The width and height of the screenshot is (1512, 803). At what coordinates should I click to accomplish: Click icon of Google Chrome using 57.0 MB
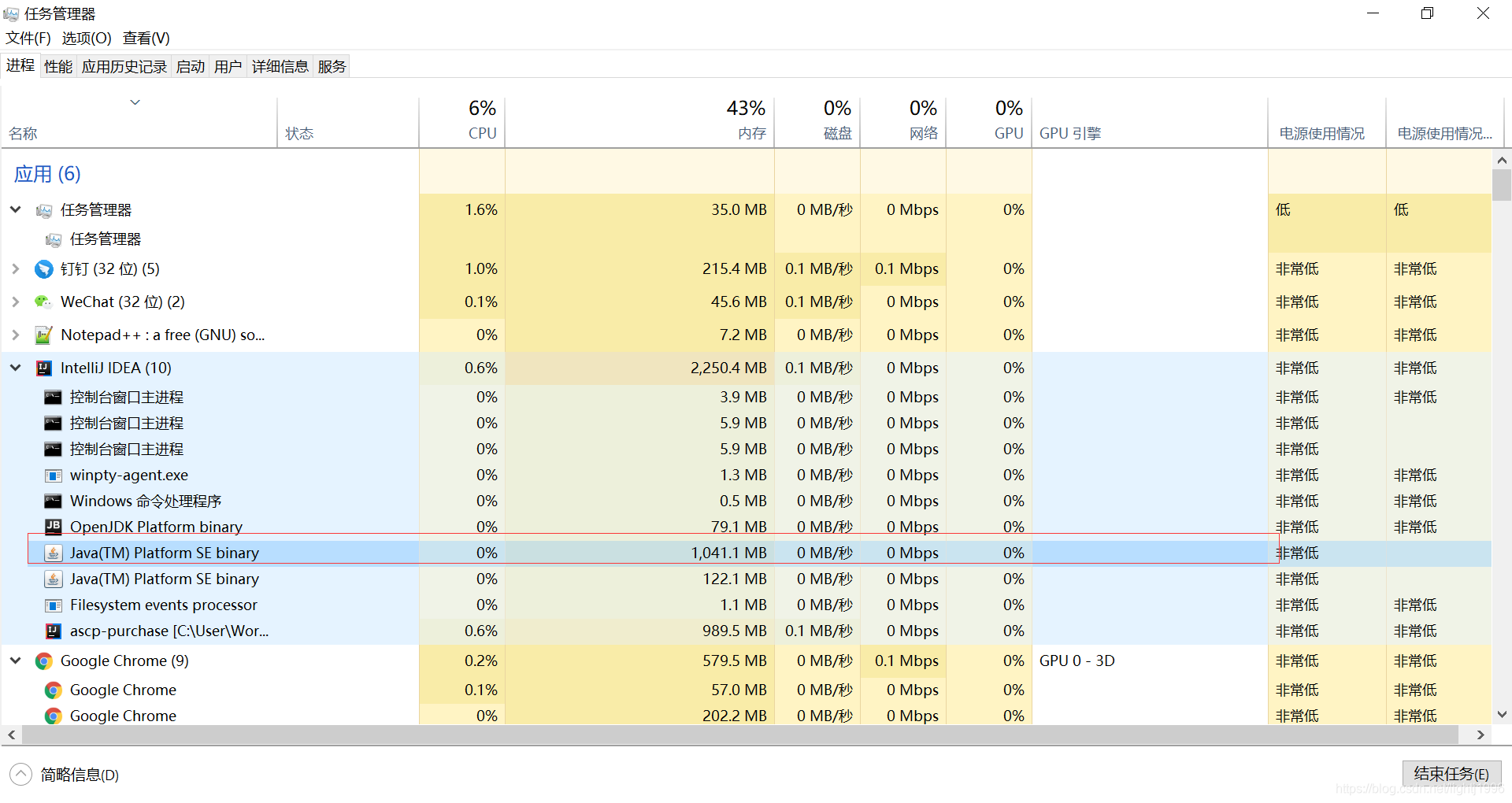click(53, 690)
